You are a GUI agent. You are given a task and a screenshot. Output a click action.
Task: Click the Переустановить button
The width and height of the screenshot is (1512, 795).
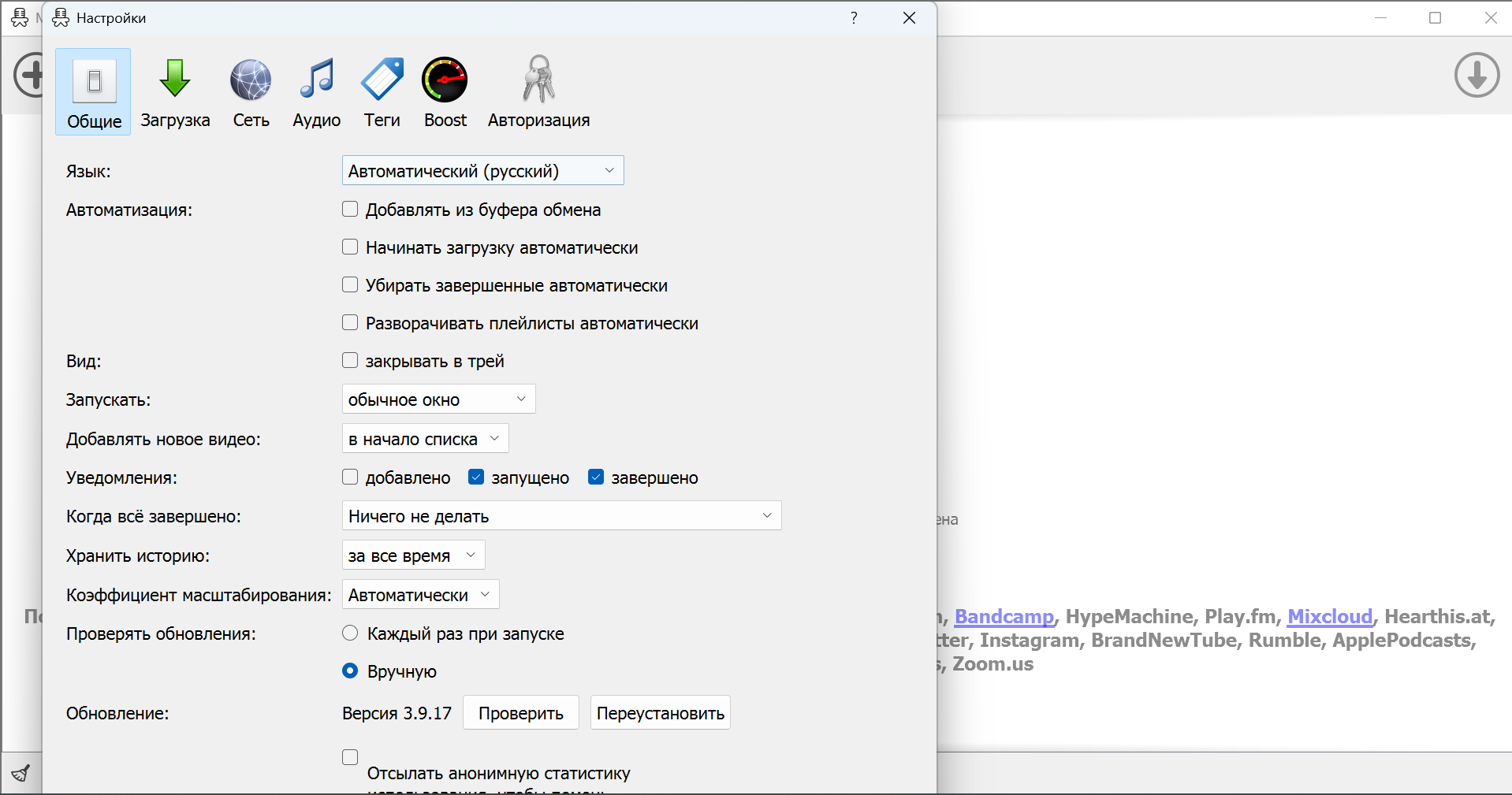661,712
